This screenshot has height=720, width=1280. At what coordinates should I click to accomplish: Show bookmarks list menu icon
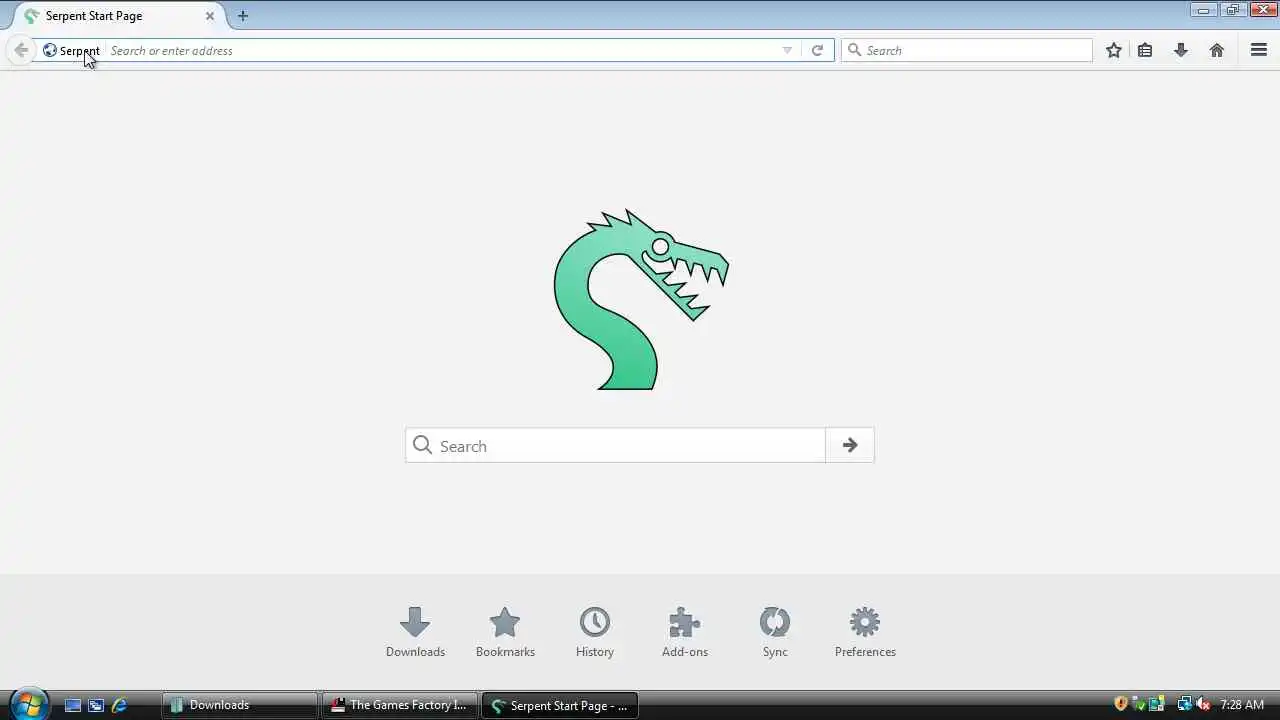tap(1145, 50)
